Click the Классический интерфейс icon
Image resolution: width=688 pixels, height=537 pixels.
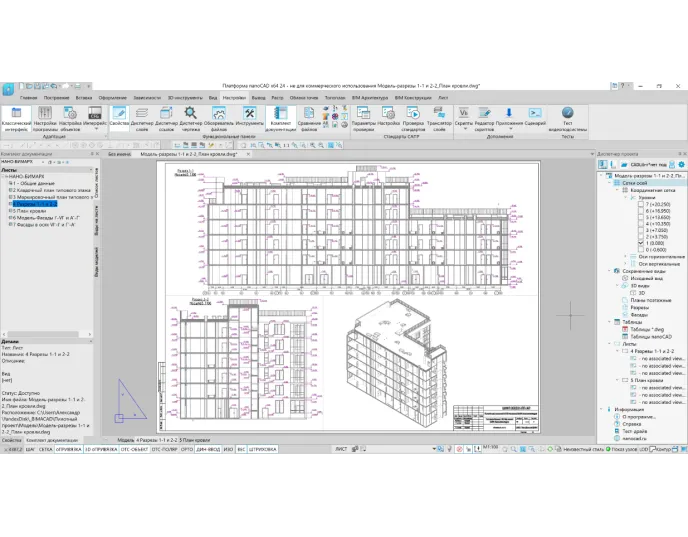pyautogui.click(x=17, y=116)
